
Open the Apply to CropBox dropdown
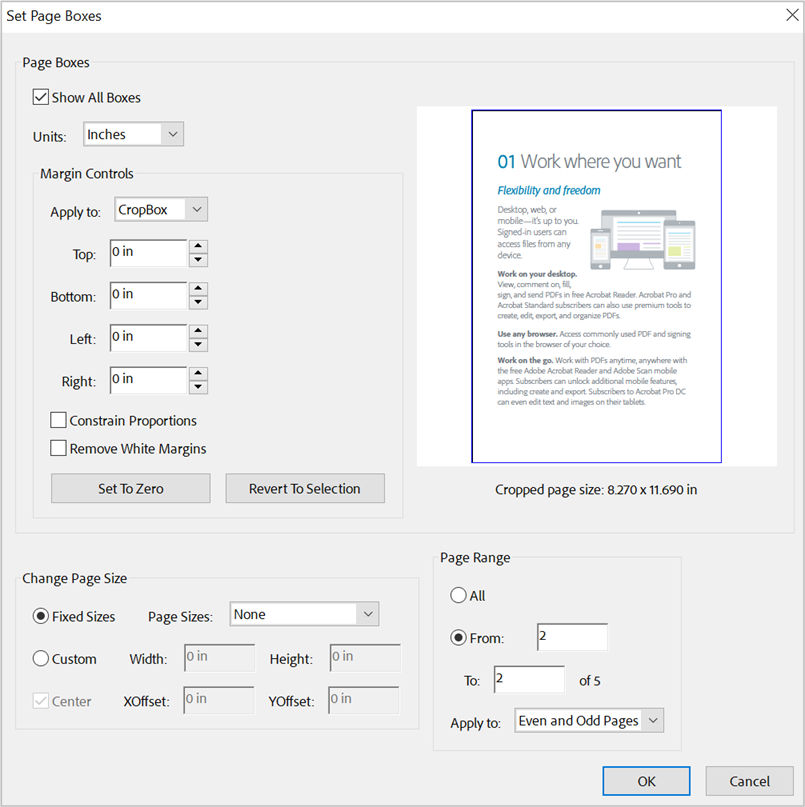(x=160, y=209)
